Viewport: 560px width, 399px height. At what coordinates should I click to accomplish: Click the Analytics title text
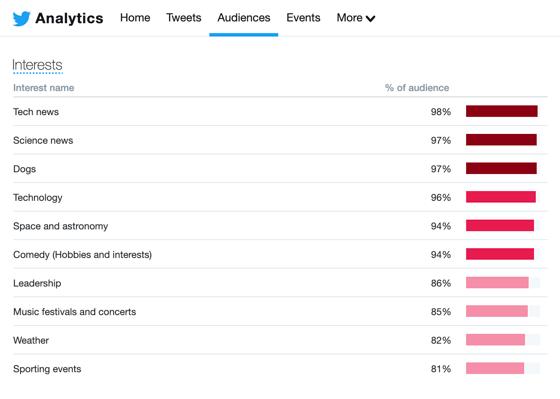(x=69, y=18)
